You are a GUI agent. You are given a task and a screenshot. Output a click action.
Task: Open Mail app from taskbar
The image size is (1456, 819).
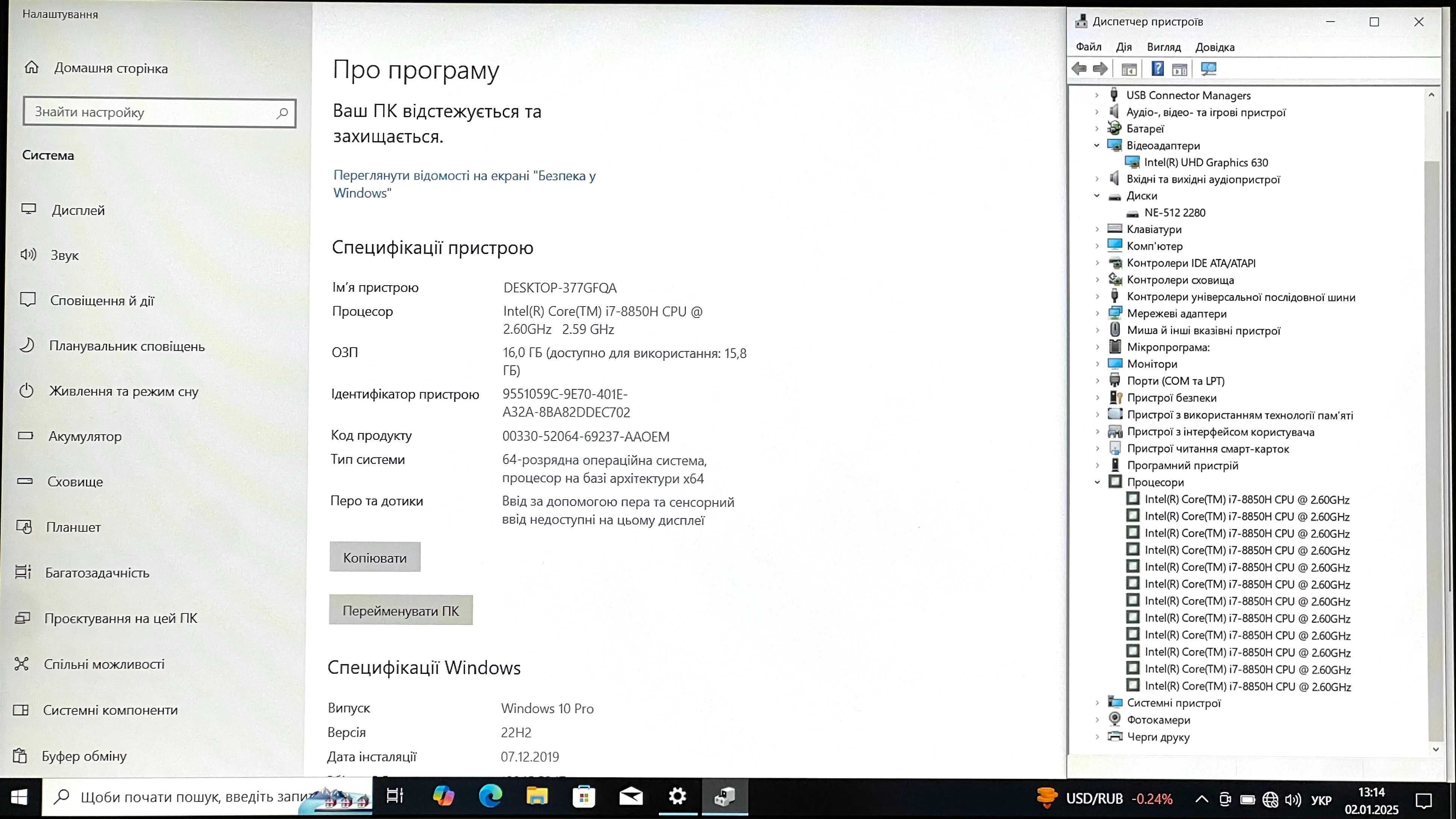631,797
